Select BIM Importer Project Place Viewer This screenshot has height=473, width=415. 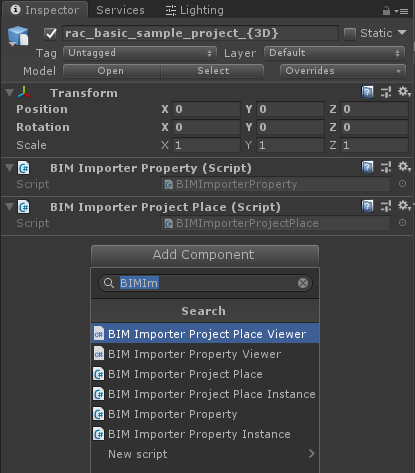205,334
